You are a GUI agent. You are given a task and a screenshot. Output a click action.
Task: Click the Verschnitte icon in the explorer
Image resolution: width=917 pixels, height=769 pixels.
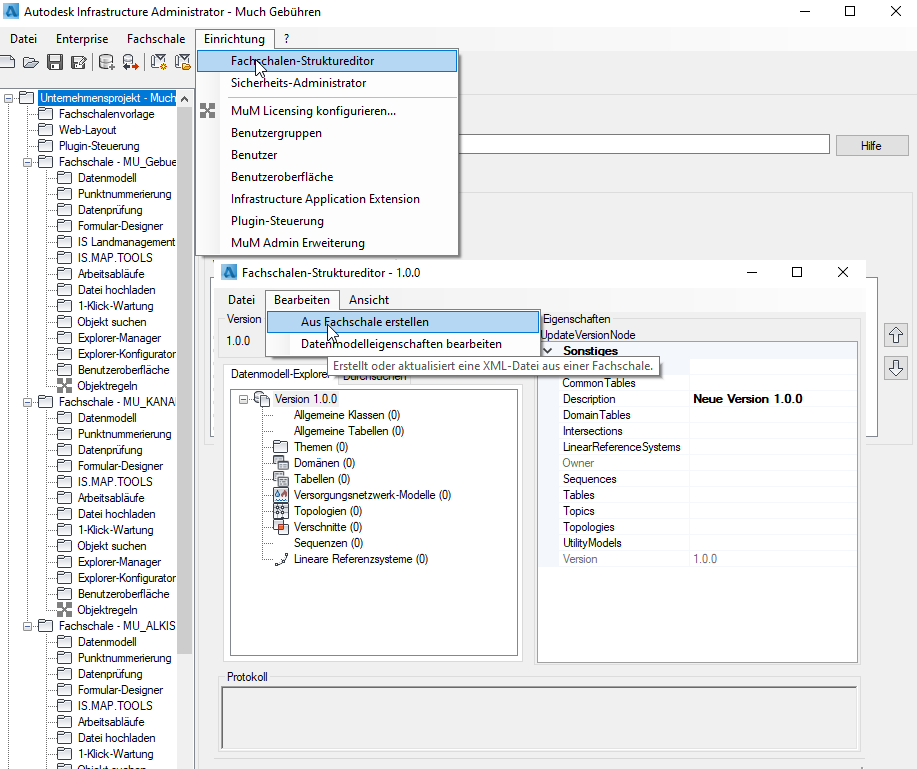pos(281,527)
